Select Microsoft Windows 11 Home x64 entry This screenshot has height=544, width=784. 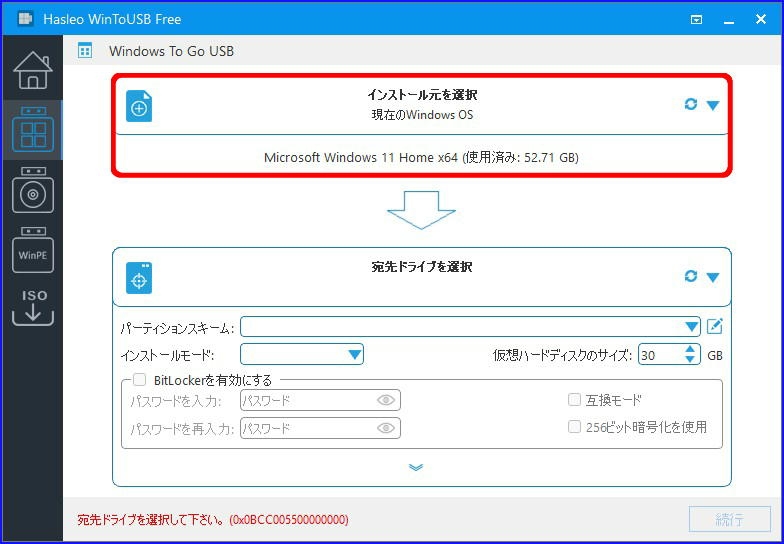[421, 158]
